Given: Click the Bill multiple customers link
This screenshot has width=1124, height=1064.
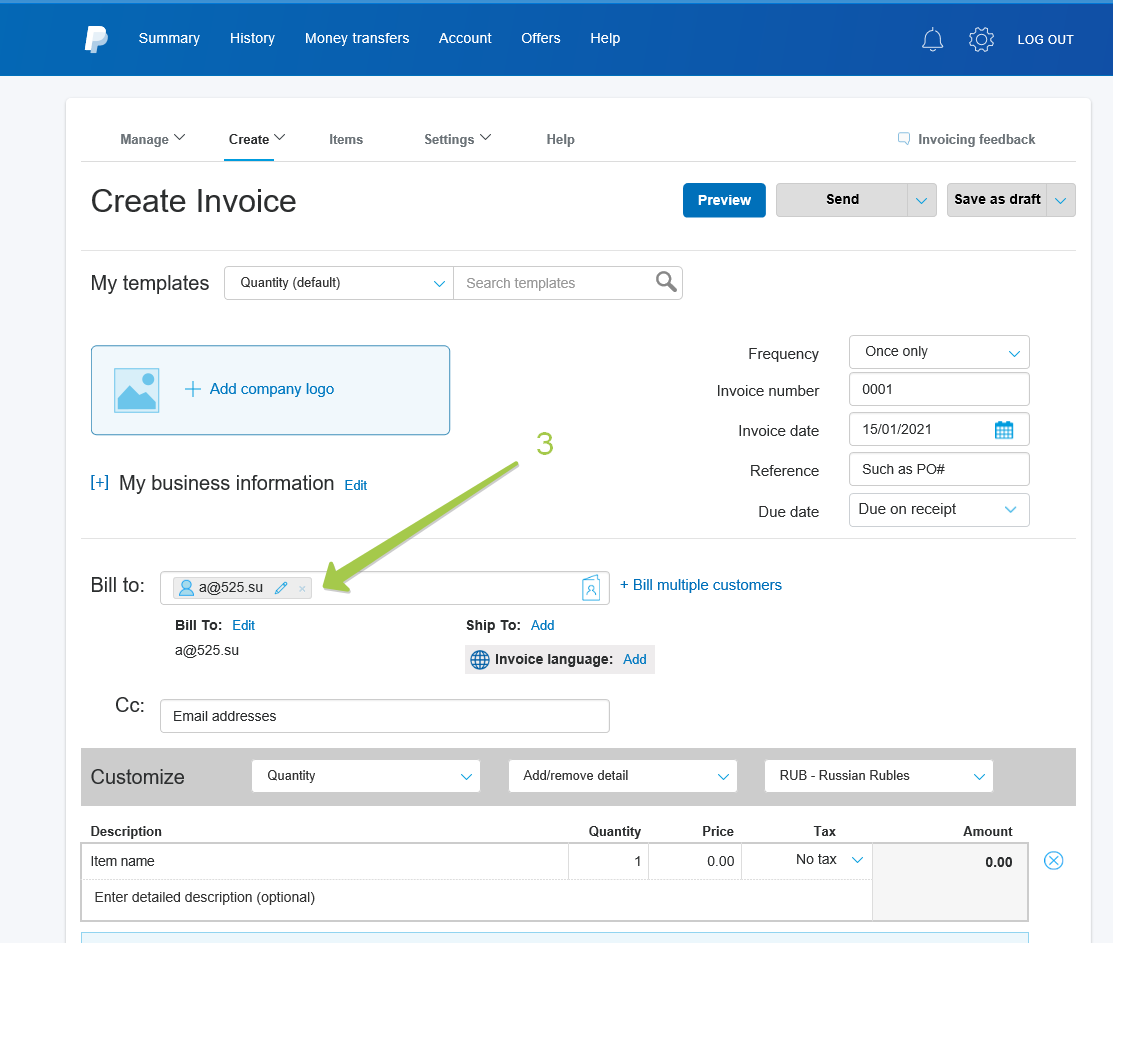Looking at the screenshot, I should tap(701, 585).
